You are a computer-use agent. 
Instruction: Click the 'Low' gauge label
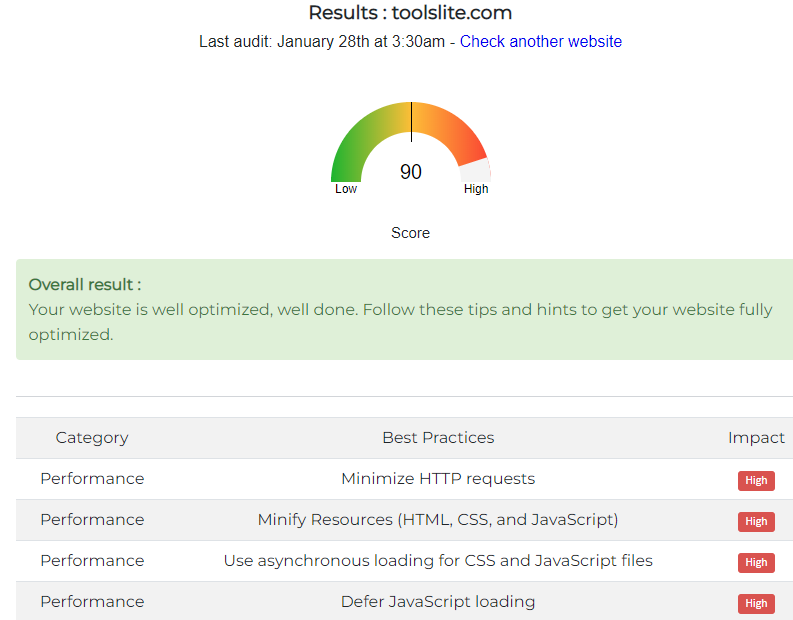346,189
